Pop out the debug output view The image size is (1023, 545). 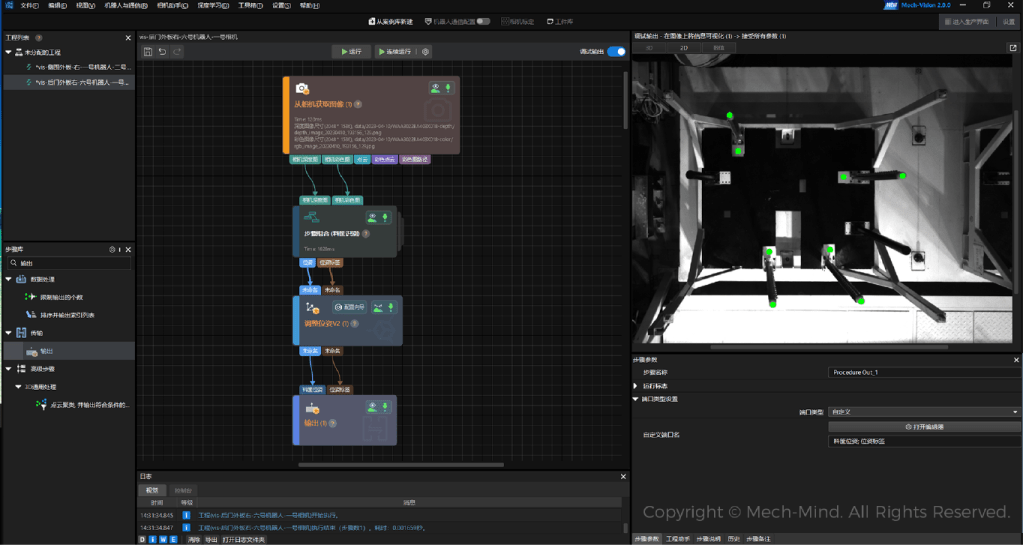pos(1013,47)
